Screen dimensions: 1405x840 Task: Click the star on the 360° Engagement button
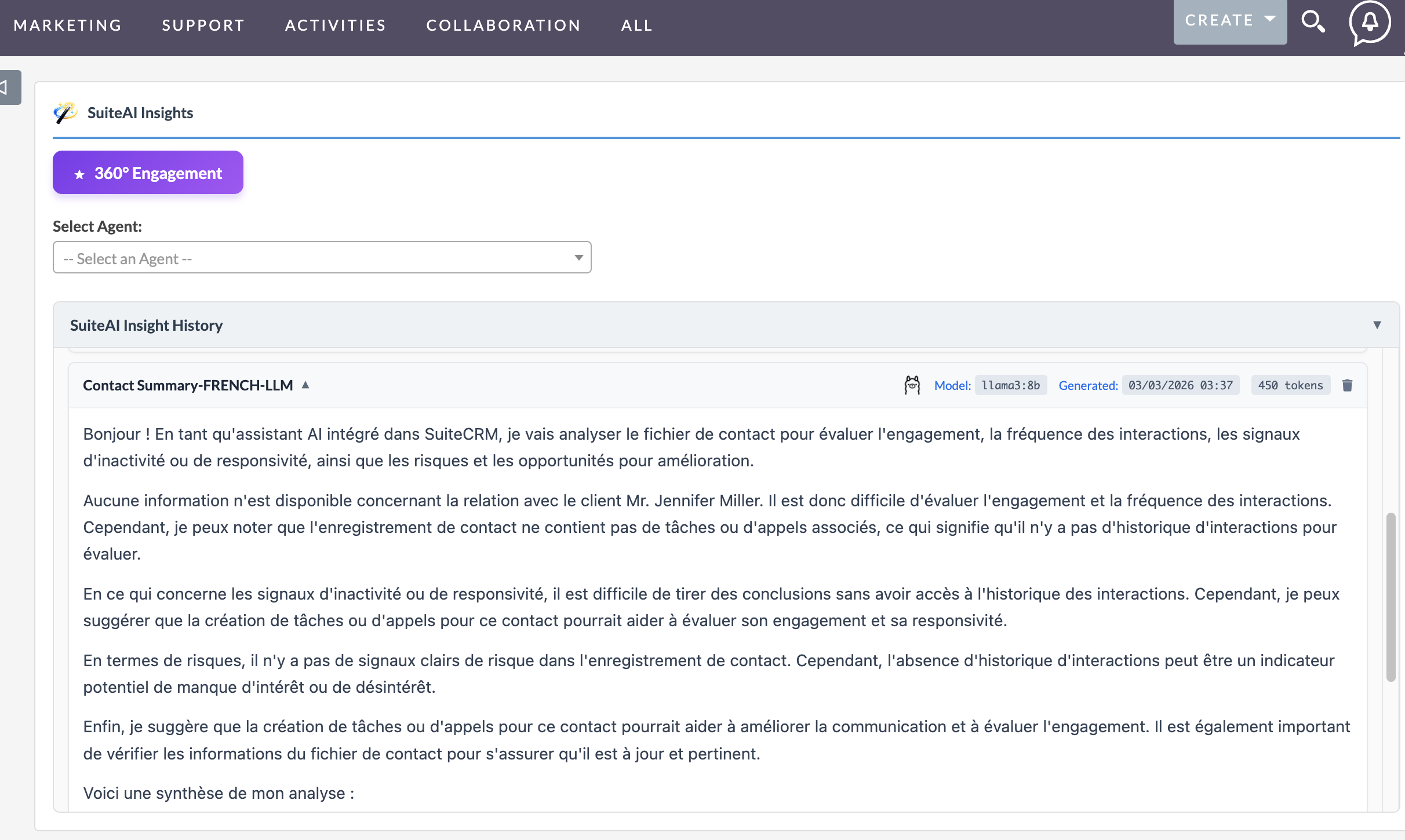(x=79, y=174)
